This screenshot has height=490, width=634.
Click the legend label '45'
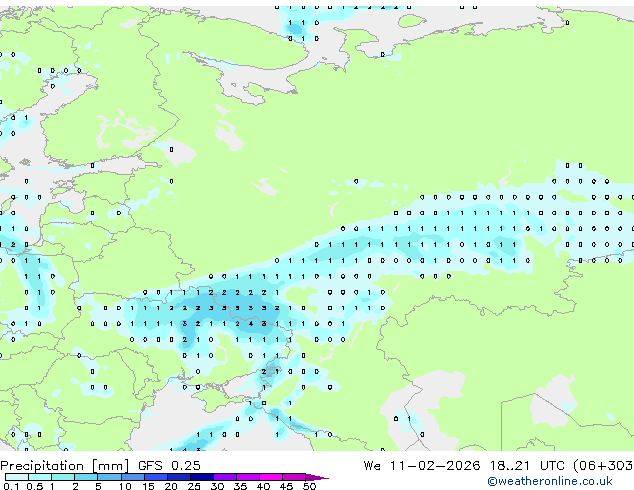click(x=286, y=486)
